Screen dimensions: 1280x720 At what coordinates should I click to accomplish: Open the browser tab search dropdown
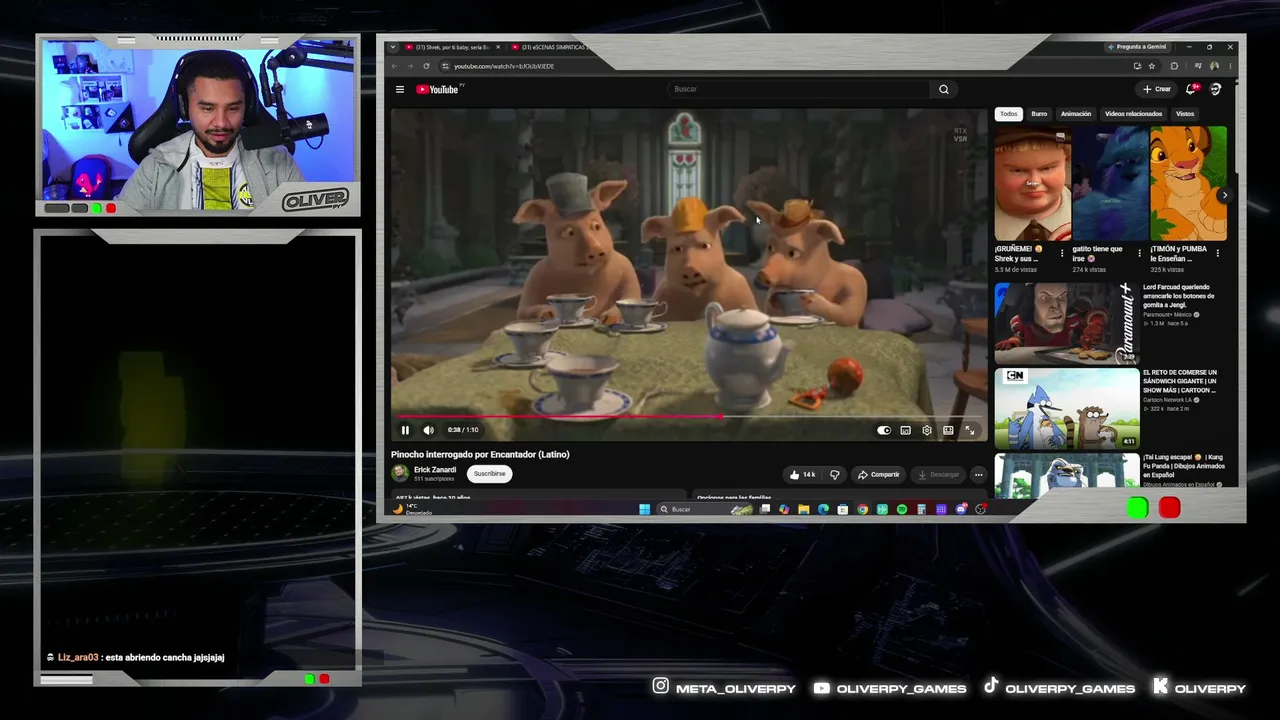393,47
